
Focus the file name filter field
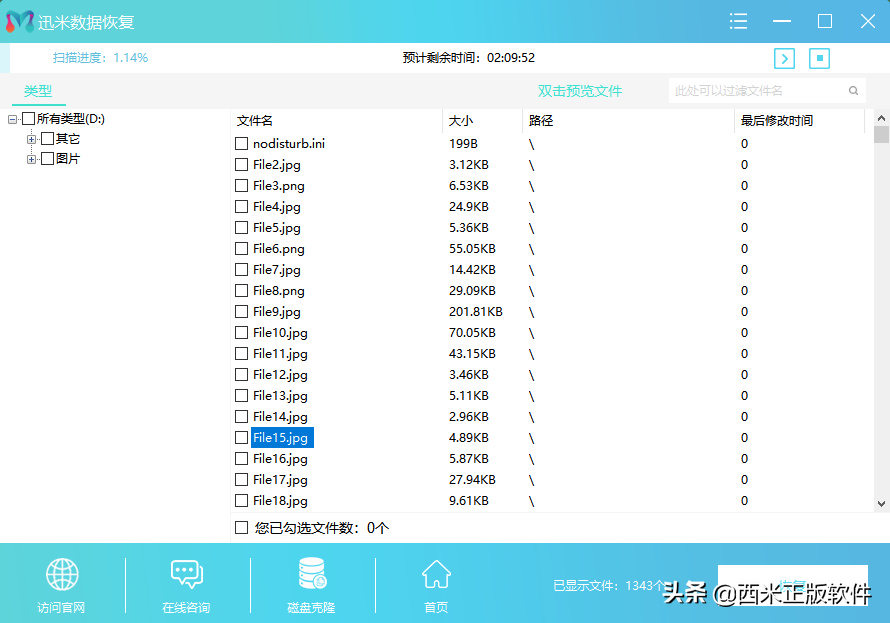(x=767, y=91)
